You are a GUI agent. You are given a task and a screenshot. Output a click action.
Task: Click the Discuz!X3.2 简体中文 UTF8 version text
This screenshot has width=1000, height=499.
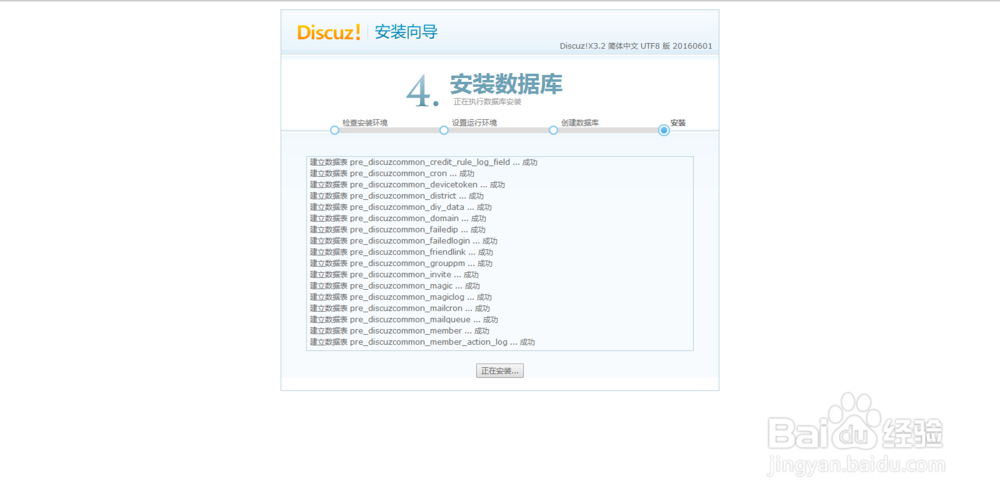636,46
